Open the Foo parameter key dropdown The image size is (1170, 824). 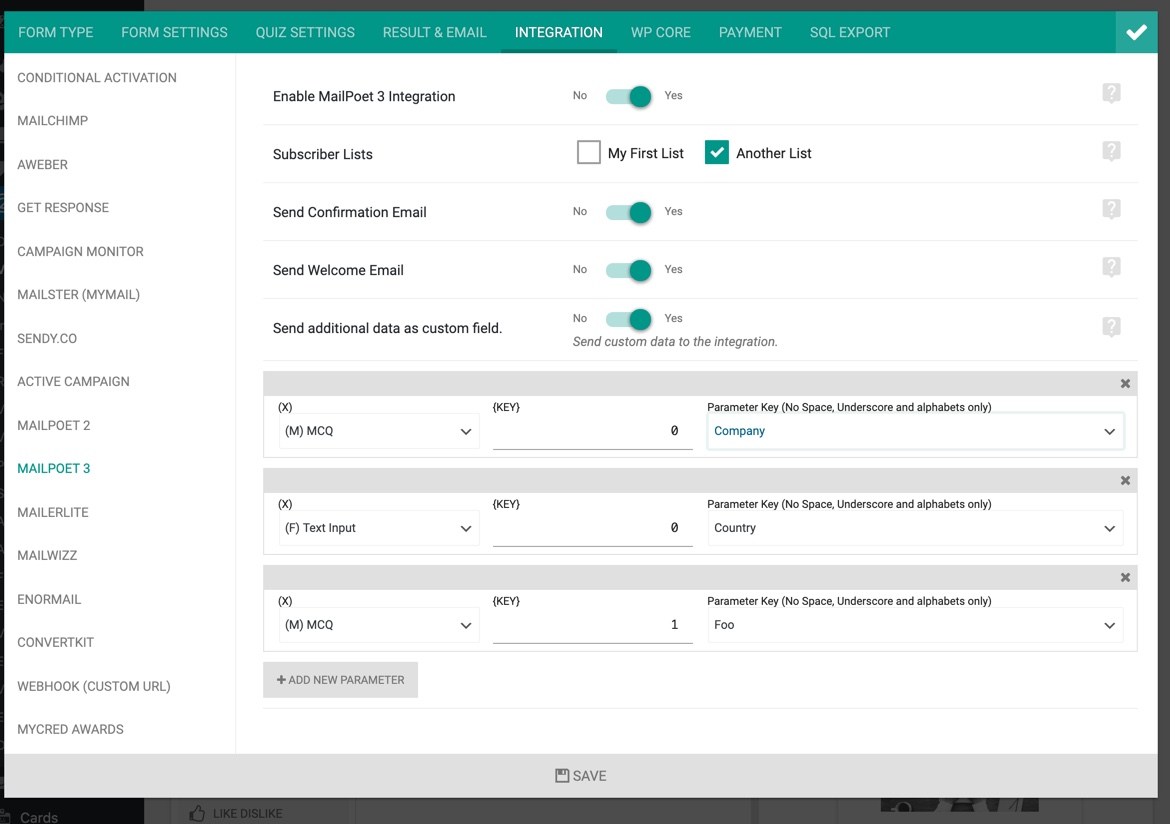point(915,625)
